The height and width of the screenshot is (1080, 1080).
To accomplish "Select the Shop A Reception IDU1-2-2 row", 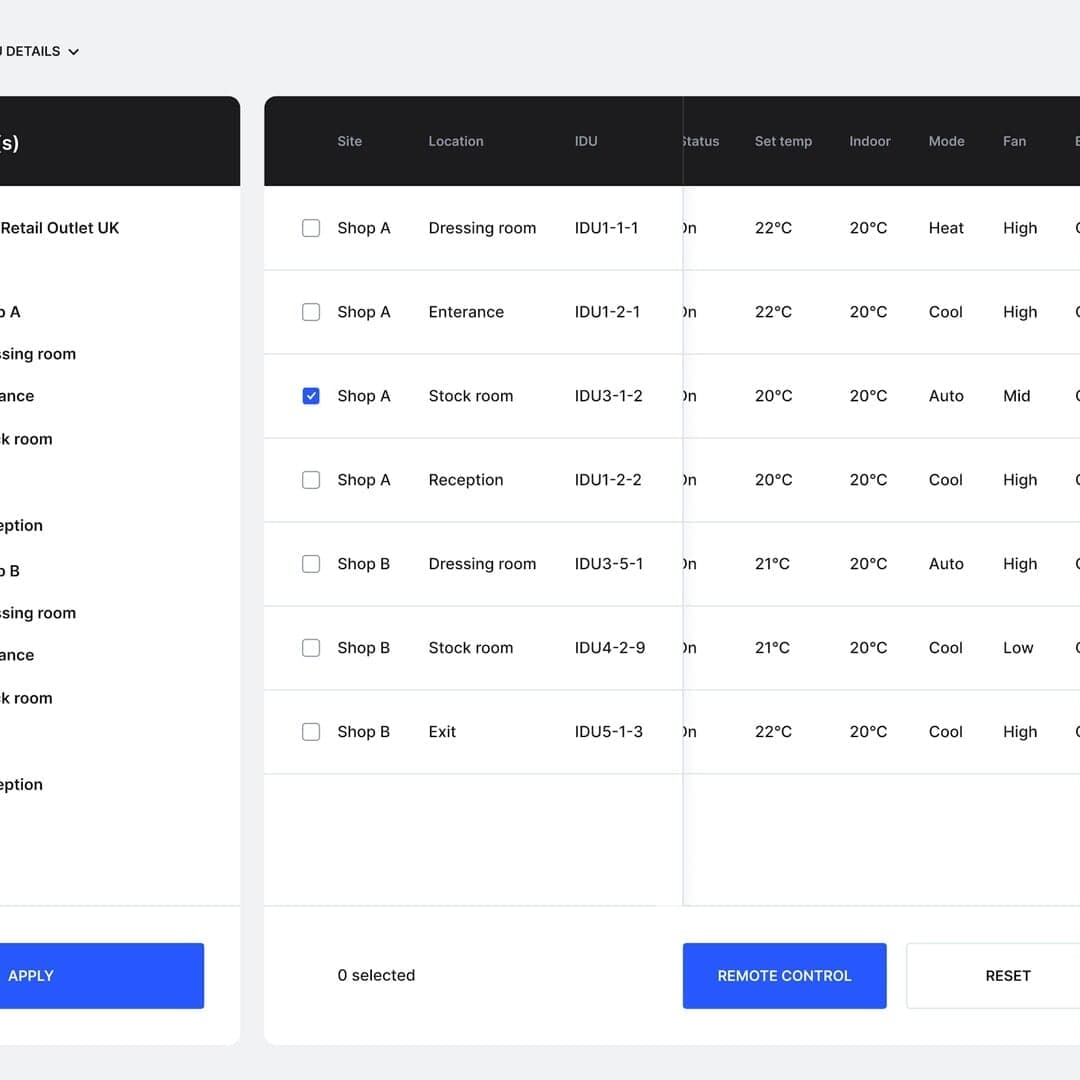I will (x=311, y=480).
